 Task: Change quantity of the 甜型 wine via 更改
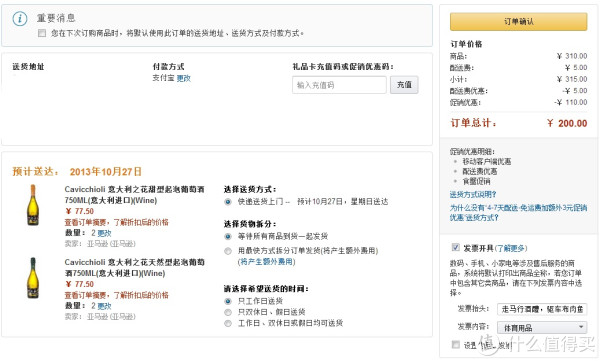pos(104,233)
